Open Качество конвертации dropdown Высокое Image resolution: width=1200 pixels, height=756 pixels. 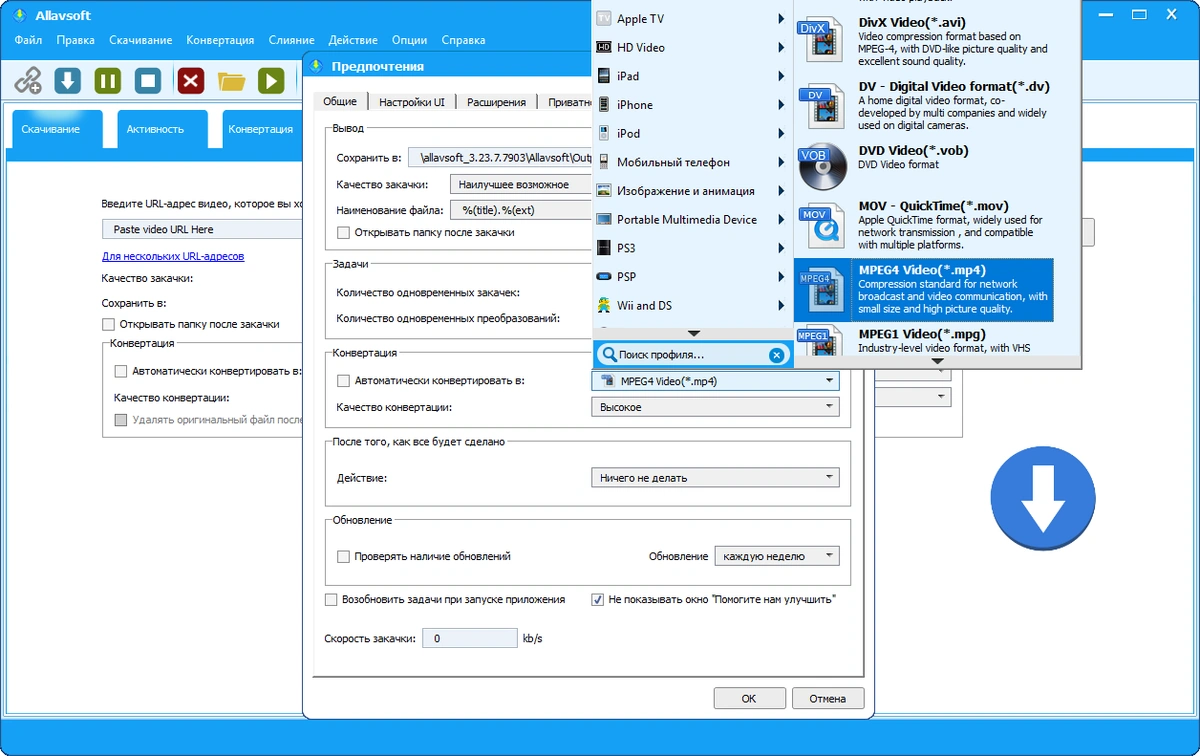click(x=715, y=407)
